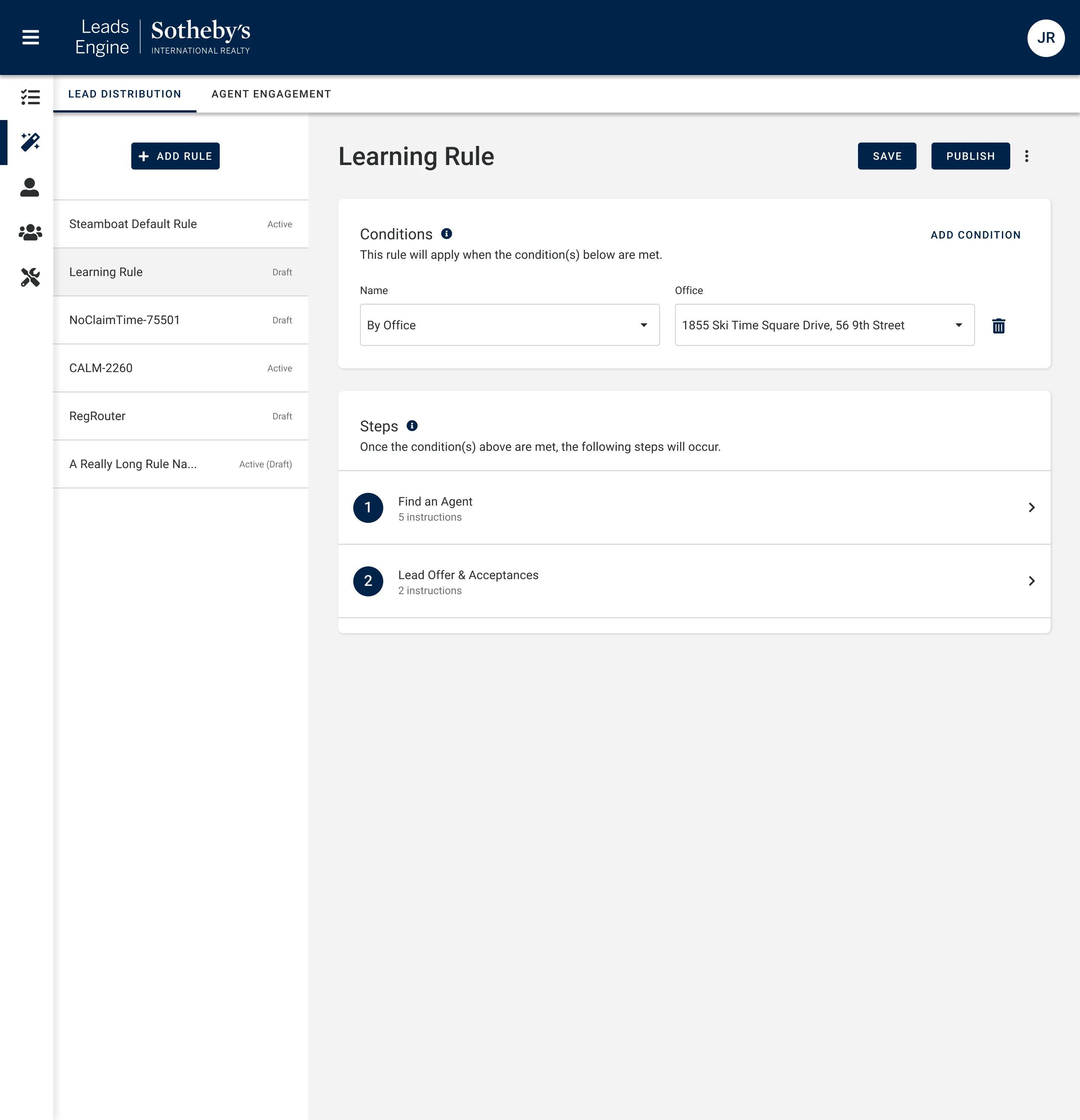Switch to the Agent Engagement tab

tap(271, 94)
